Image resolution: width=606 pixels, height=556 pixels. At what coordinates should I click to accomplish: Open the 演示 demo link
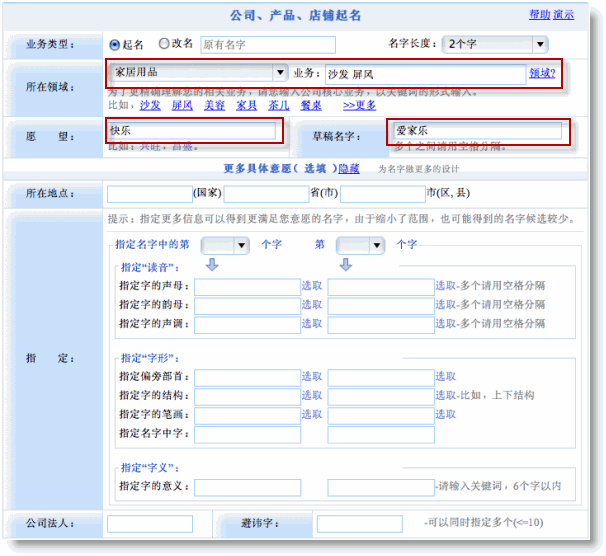563,15
